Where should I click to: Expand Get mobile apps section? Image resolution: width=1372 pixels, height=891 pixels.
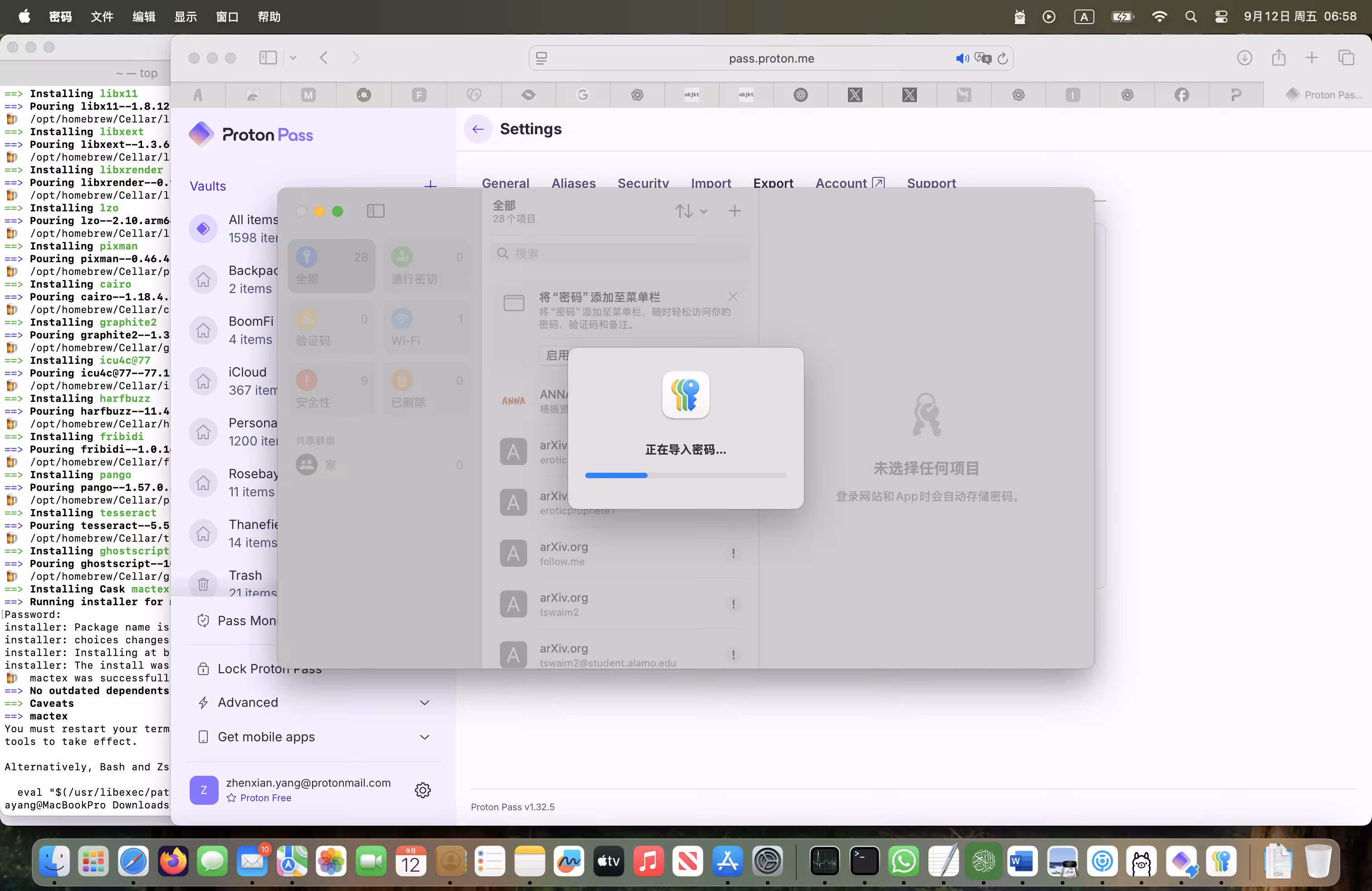point(314,737)
